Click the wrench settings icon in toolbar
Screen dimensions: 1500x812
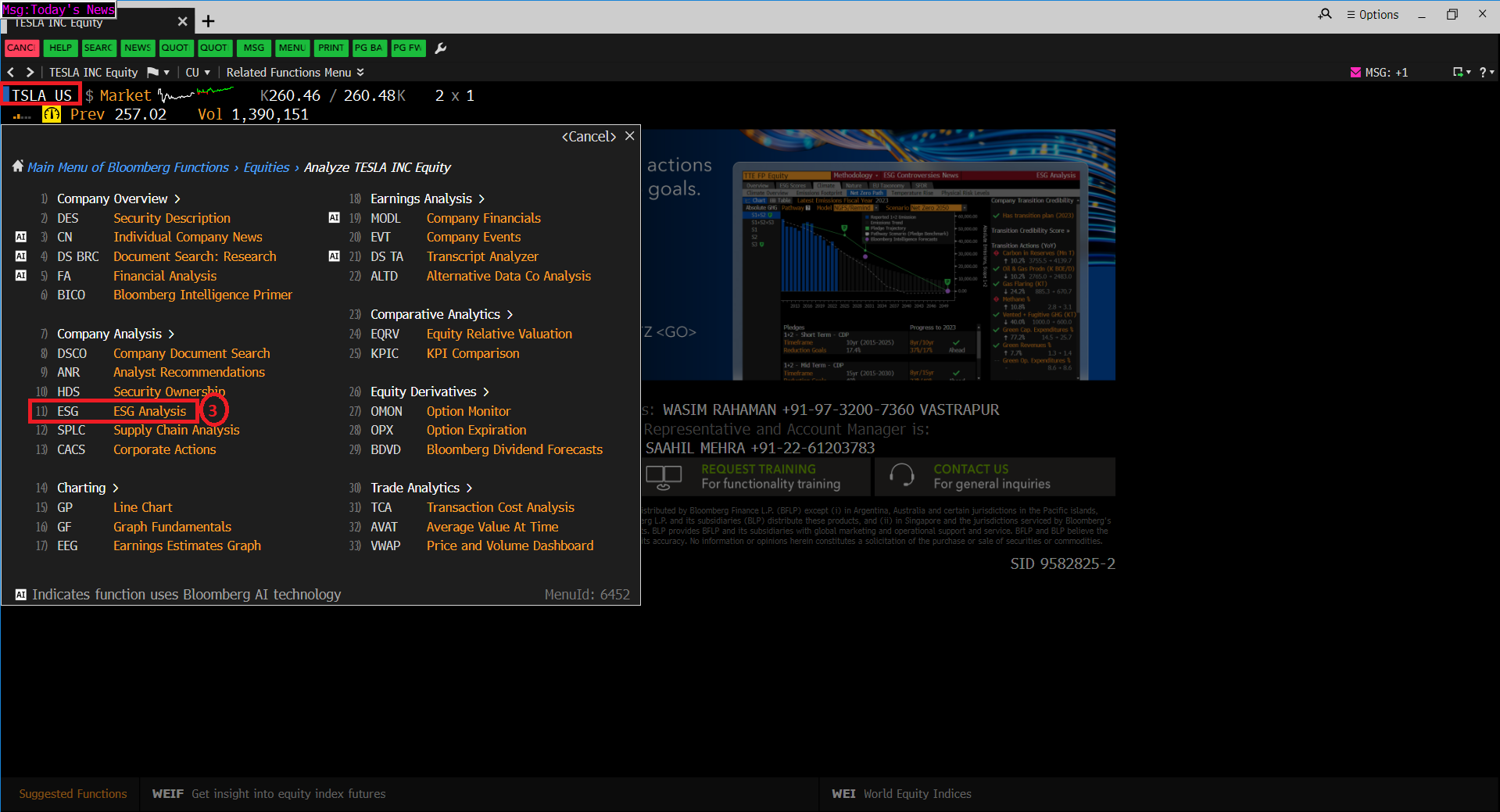tap(441, 48)
